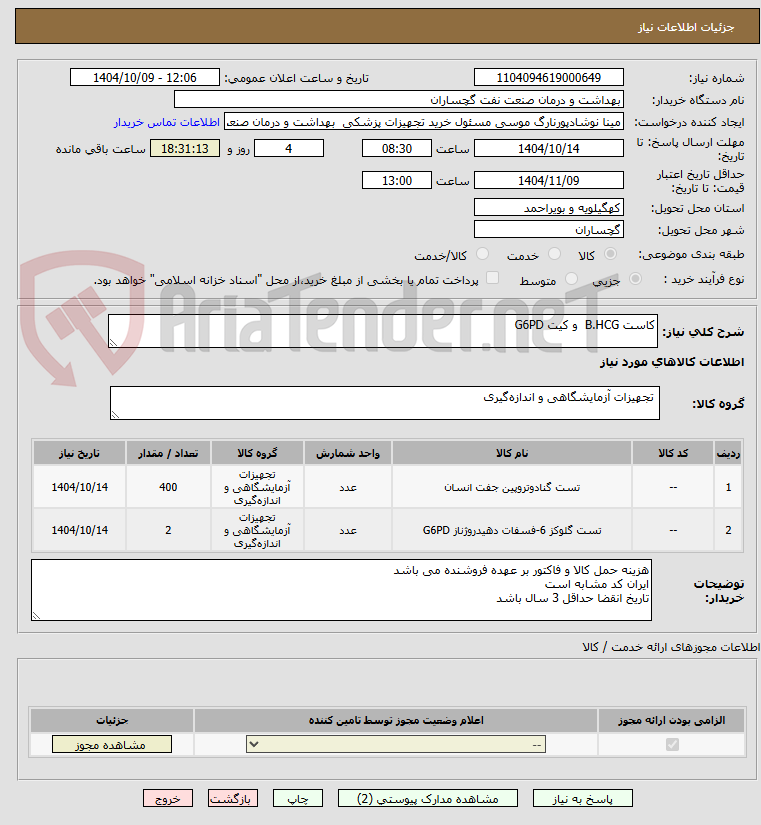
Task: Open مشاهده مجوز details button
Action: click(x=112, y=744)
